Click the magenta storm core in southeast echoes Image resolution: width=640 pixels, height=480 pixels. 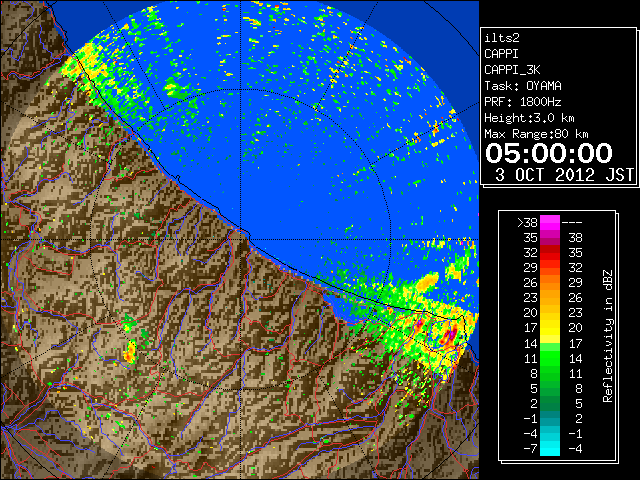(451, 335)
